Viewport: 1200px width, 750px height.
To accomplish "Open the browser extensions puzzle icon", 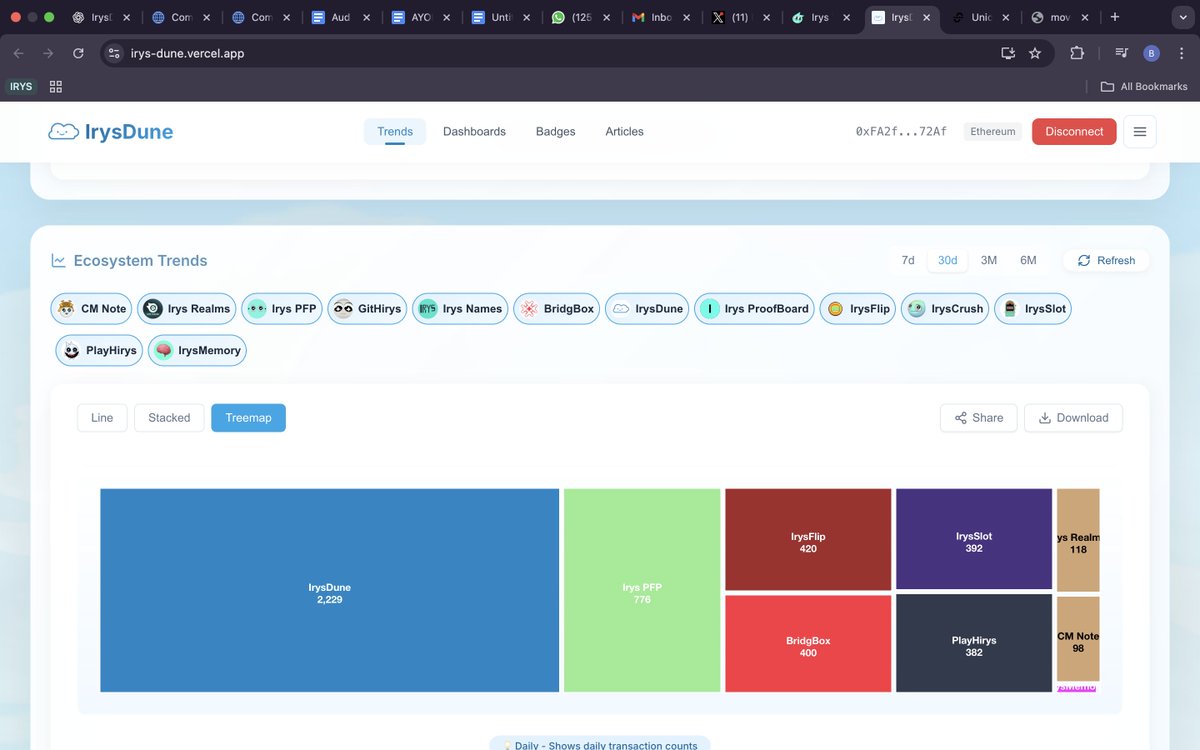I will [x=1077, y=53].
